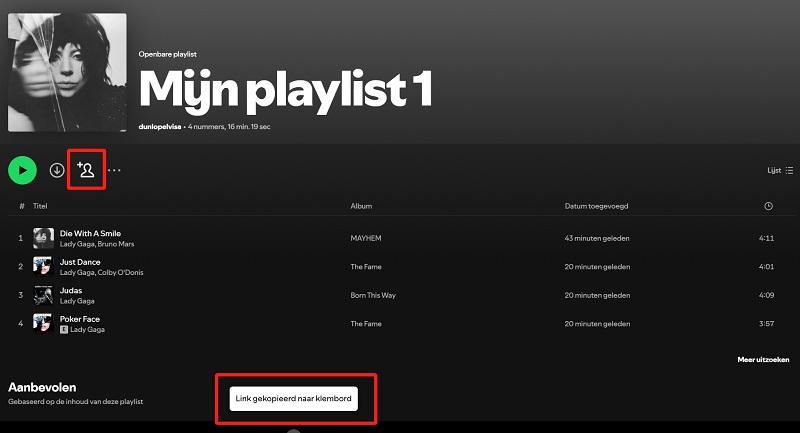
Task: Click 20 minuten geleden for Just Dance
Action: (x=597, y=267)
